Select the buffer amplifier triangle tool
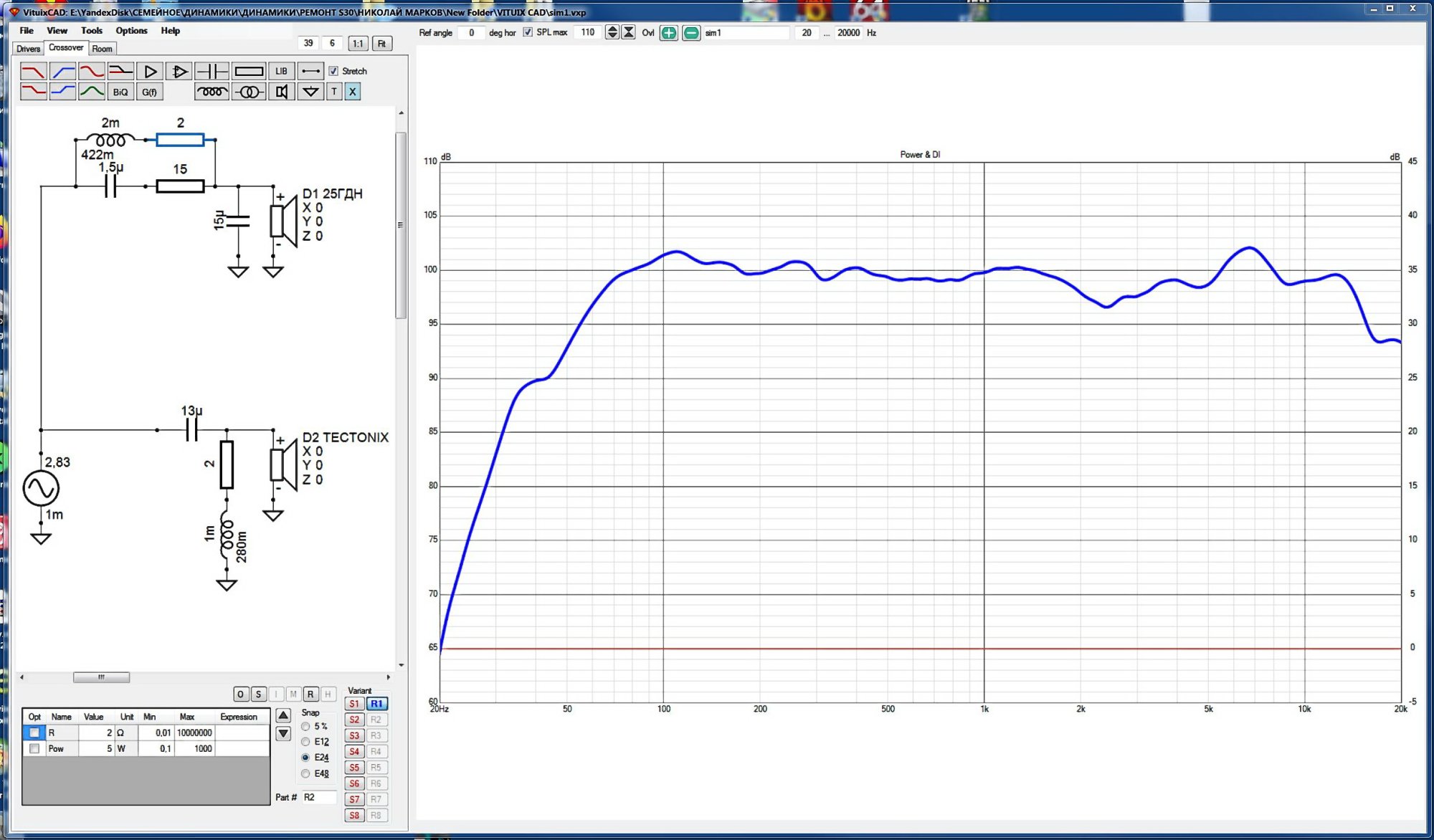This screenshot has height=840, width=1434. coord(150,71)
